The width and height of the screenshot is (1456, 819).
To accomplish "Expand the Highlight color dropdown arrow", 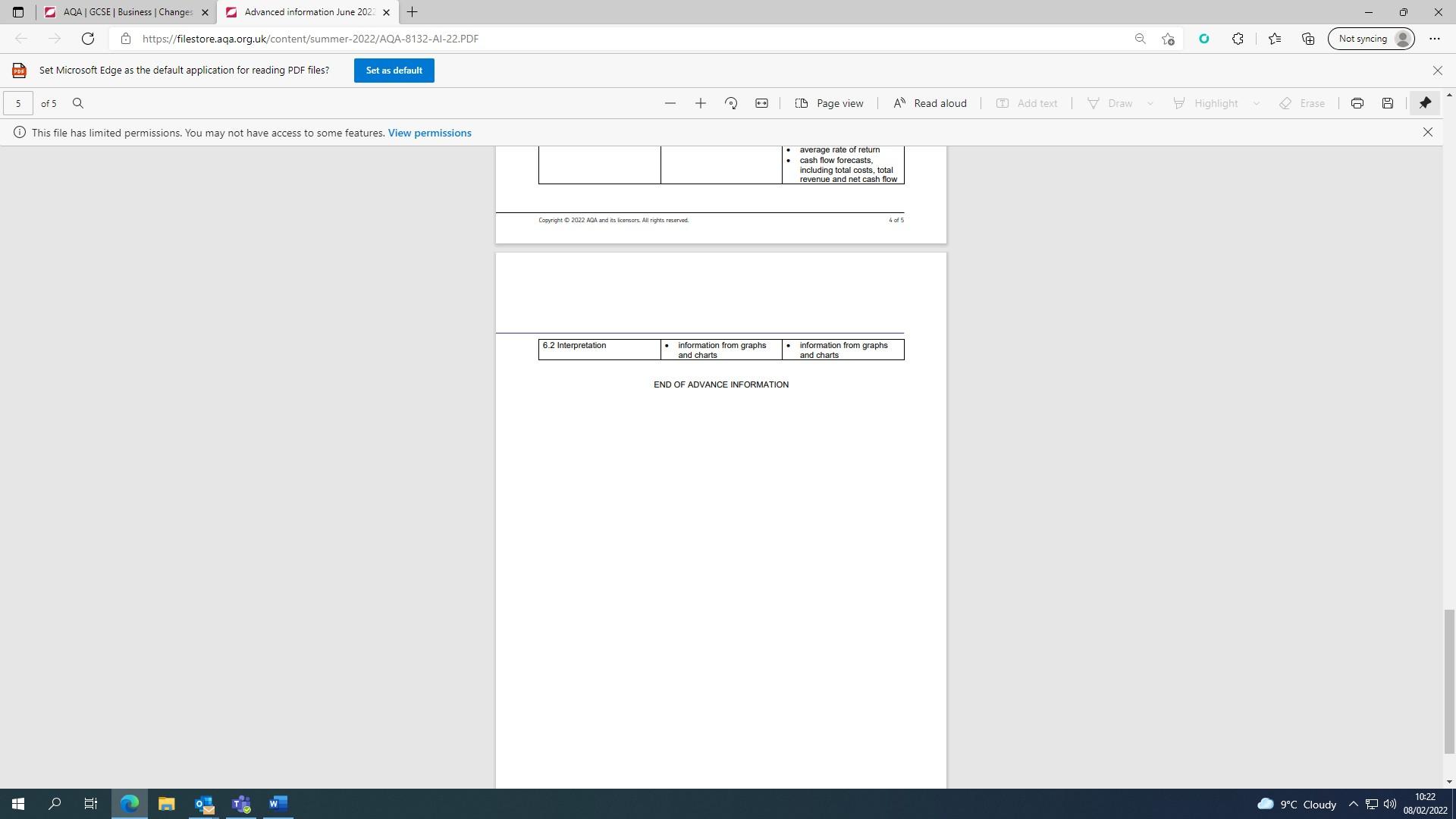I will pos(1256,103).
